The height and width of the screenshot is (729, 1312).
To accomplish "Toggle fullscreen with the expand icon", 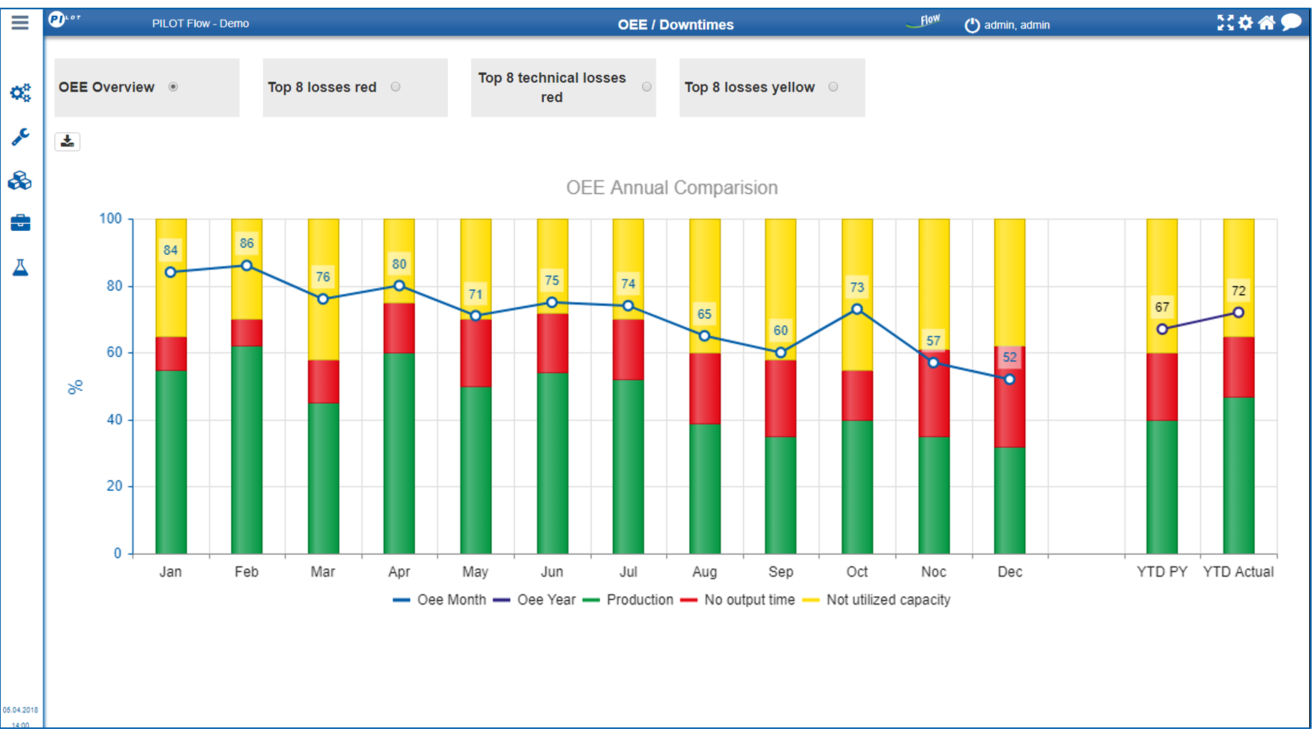I will pos(1225,23).
